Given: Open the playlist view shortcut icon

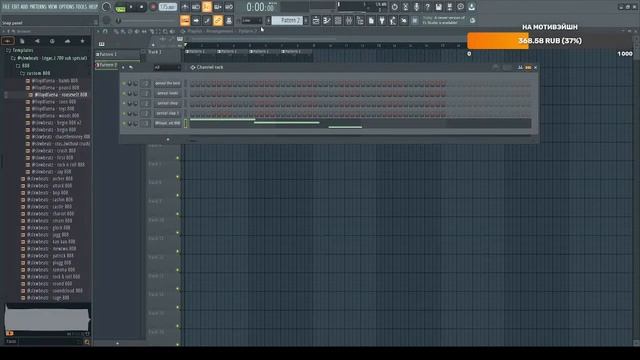Looking at the screenshot, I should click(x=316, y=20).
